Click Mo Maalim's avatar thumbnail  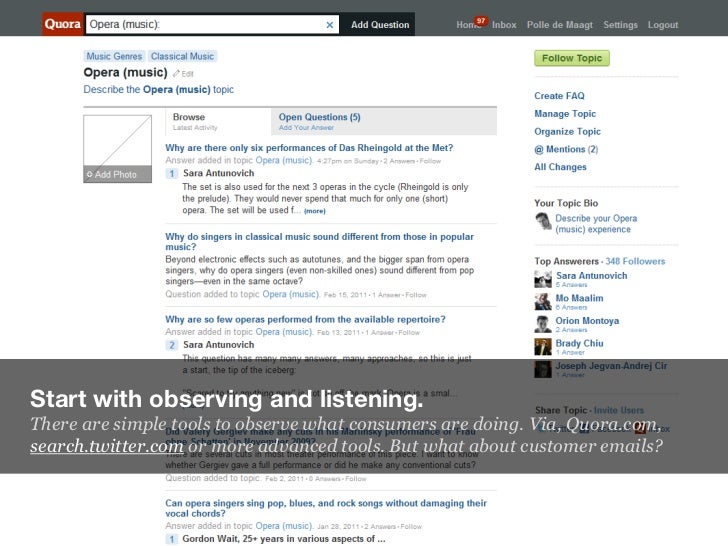543,301
